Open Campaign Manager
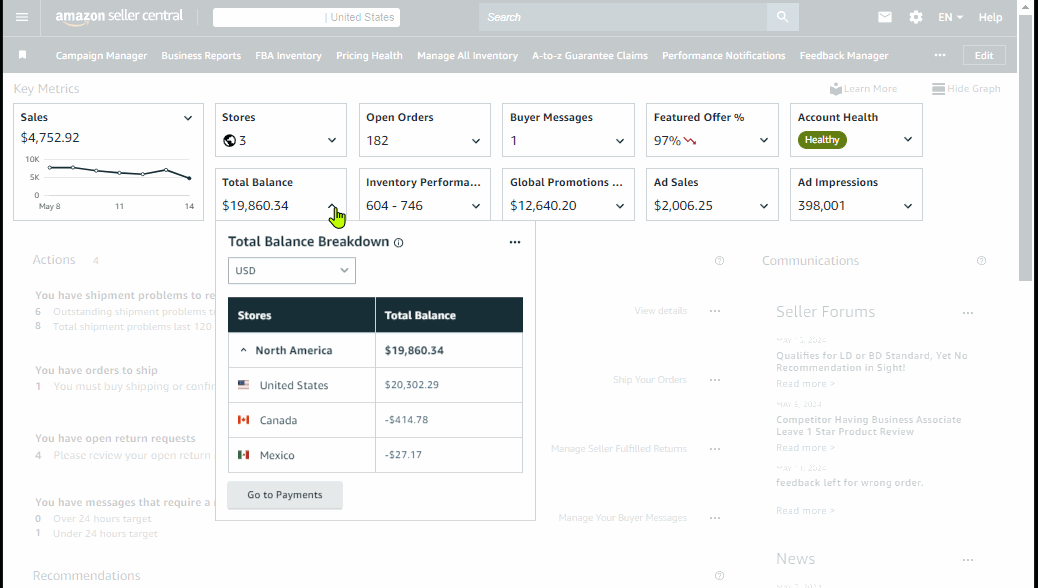 click(101, 56)
